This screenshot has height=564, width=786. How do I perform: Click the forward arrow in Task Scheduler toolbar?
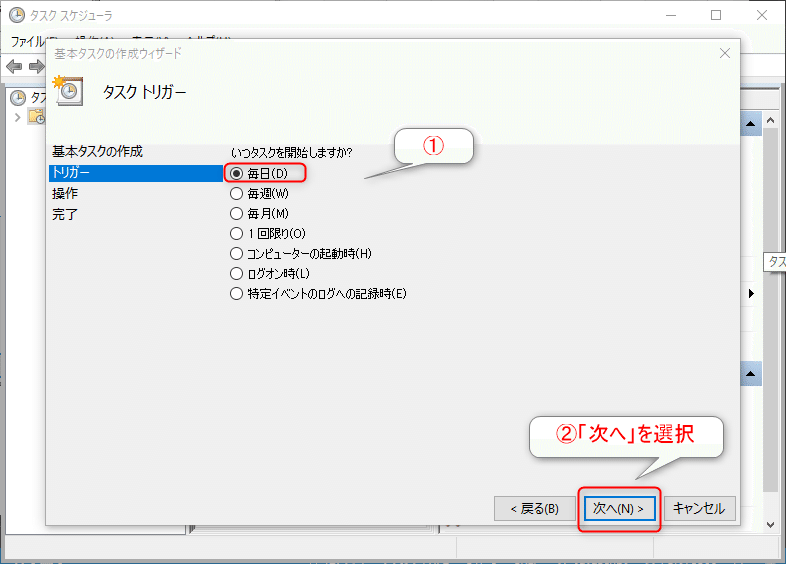pos(37,66)
